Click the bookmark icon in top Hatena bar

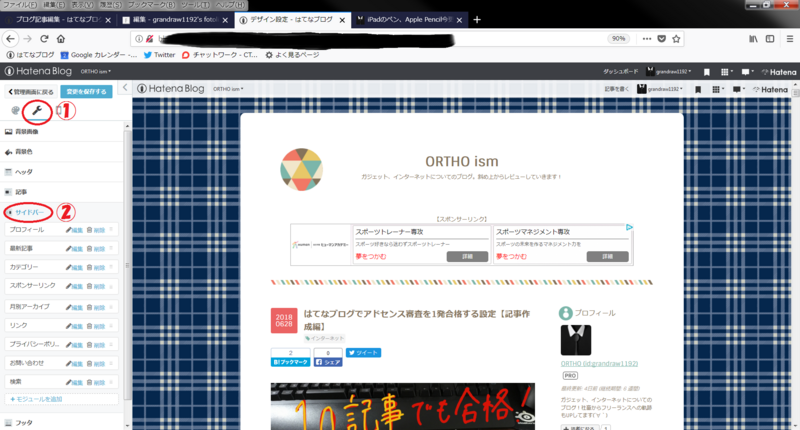tap(707, 72)
